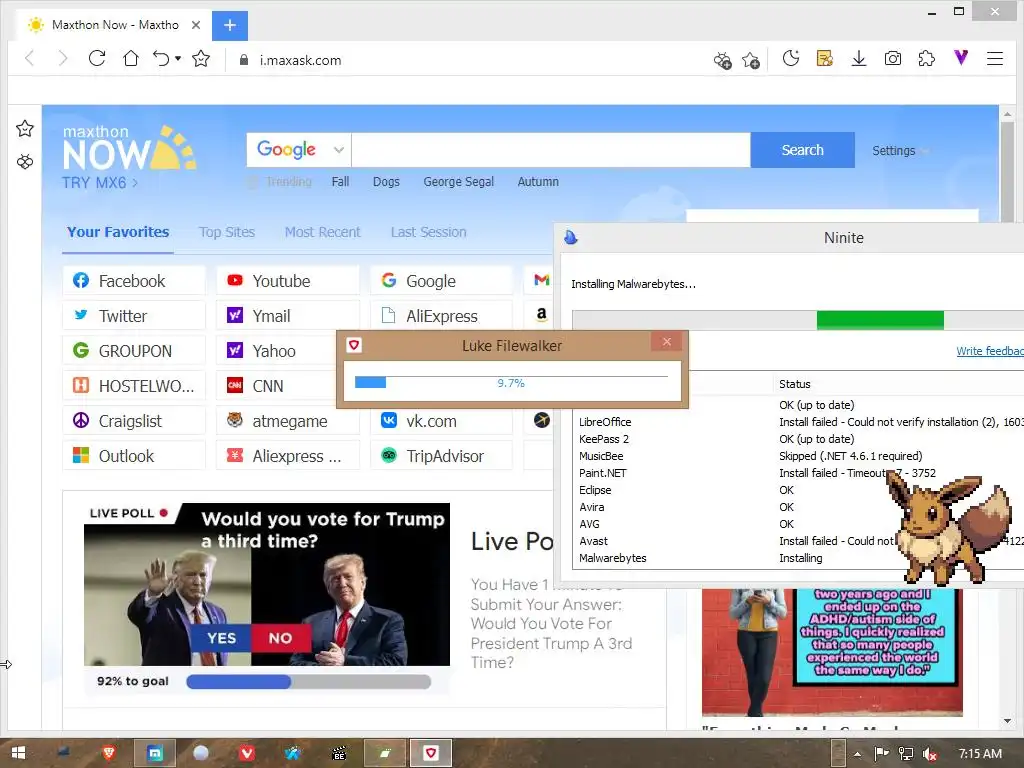Open the dropdown arrow beside the undo icon

pos(178,59)
